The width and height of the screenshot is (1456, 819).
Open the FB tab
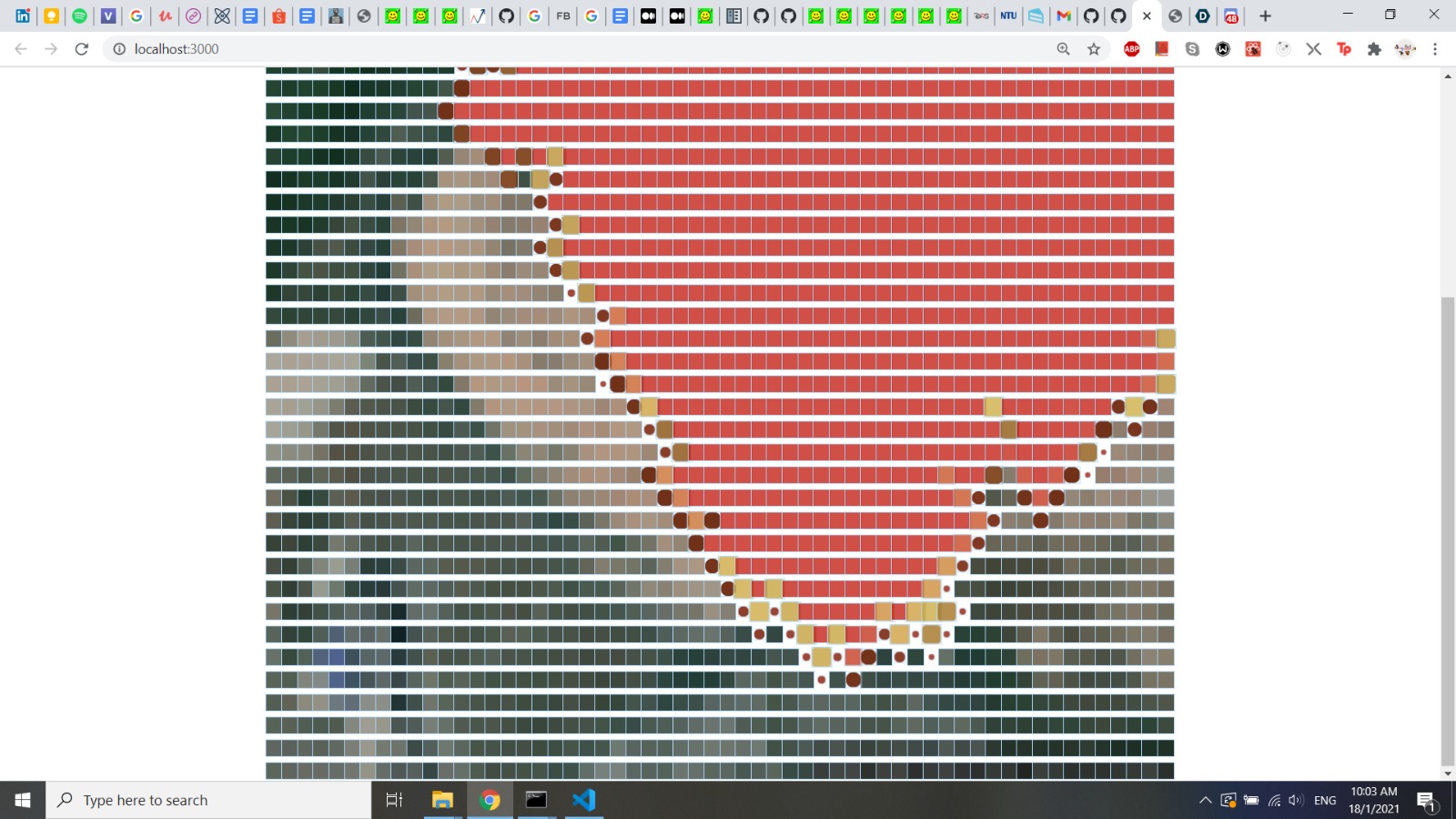[x=563, y=15]
